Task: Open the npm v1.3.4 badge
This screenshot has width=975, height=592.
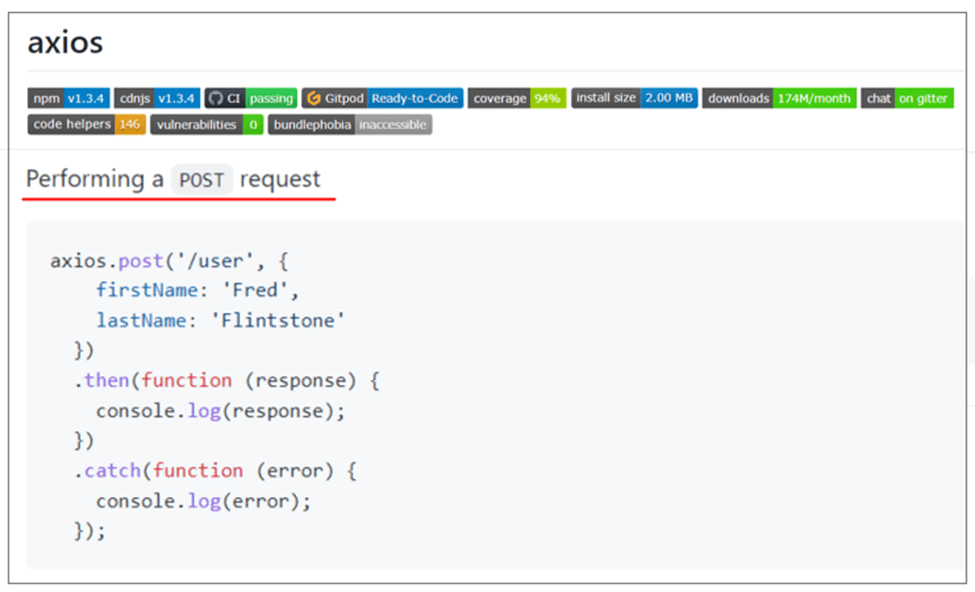Action: coord(68,98)
